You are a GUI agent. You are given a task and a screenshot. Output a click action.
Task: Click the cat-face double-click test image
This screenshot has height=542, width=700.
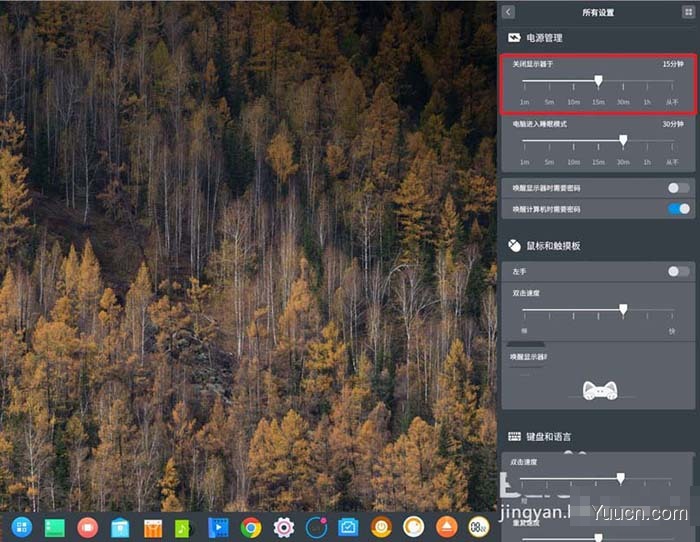(x=600, y=390)
